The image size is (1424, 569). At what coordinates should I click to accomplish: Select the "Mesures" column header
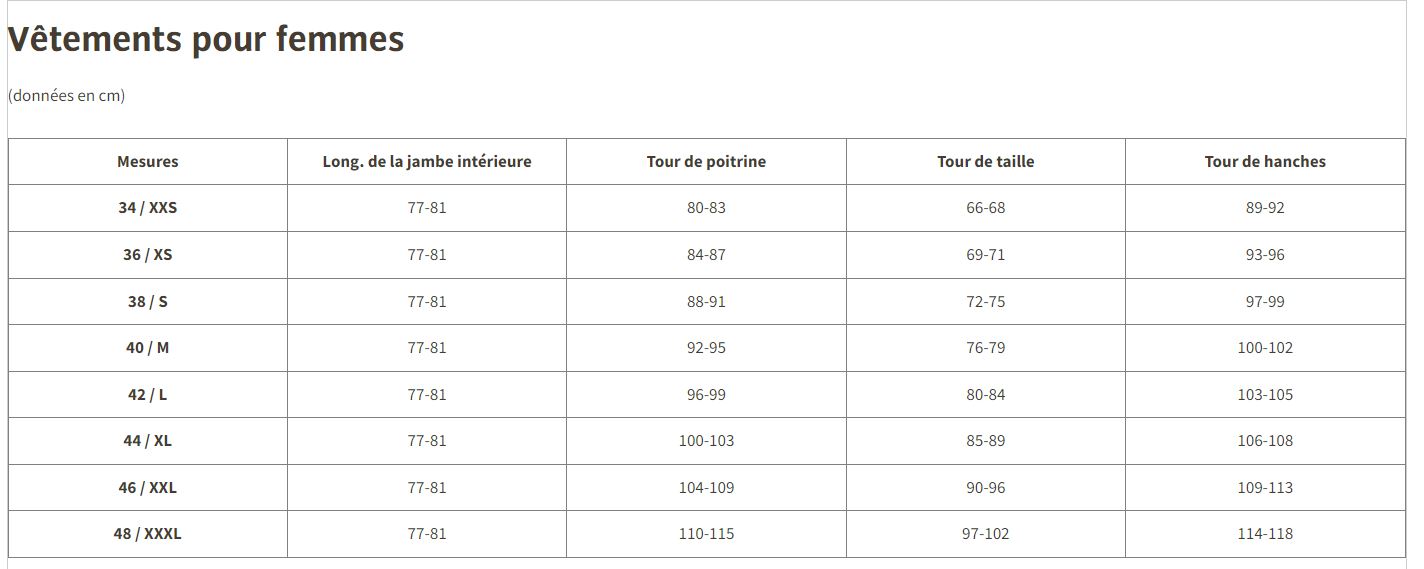(x=148, y=161)
